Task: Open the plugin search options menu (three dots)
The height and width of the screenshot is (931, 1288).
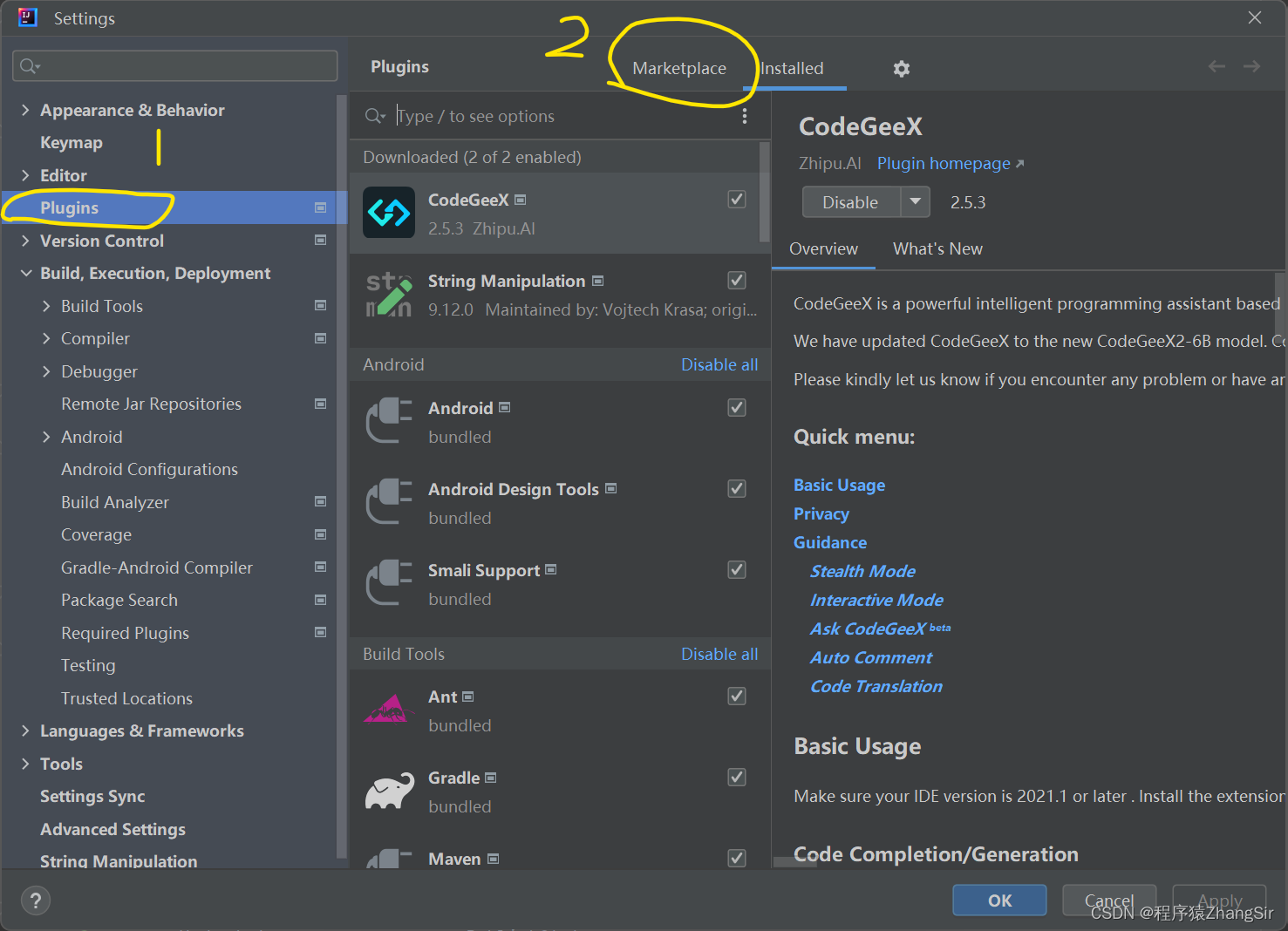Action: (x=745, y=116)
